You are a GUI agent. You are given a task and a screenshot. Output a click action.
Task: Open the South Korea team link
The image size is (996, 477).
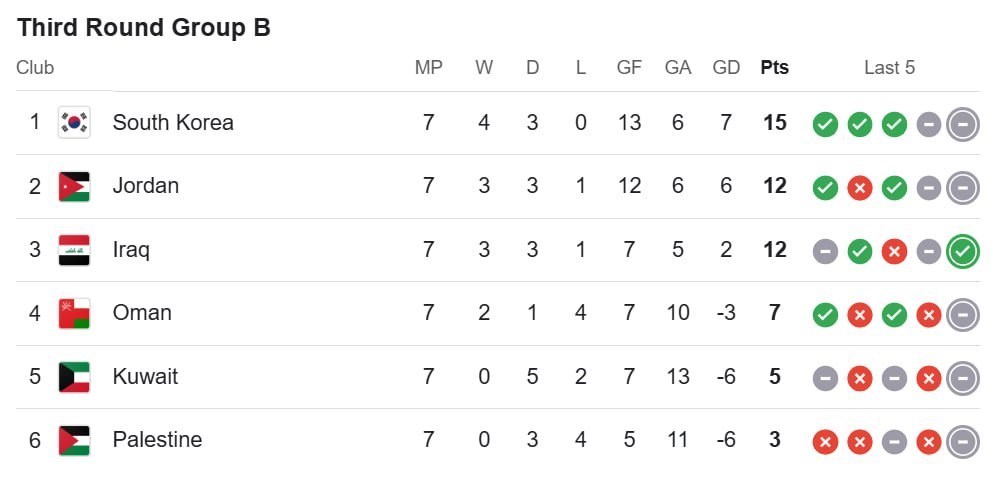pyautogui.click(x=173, y=123)
